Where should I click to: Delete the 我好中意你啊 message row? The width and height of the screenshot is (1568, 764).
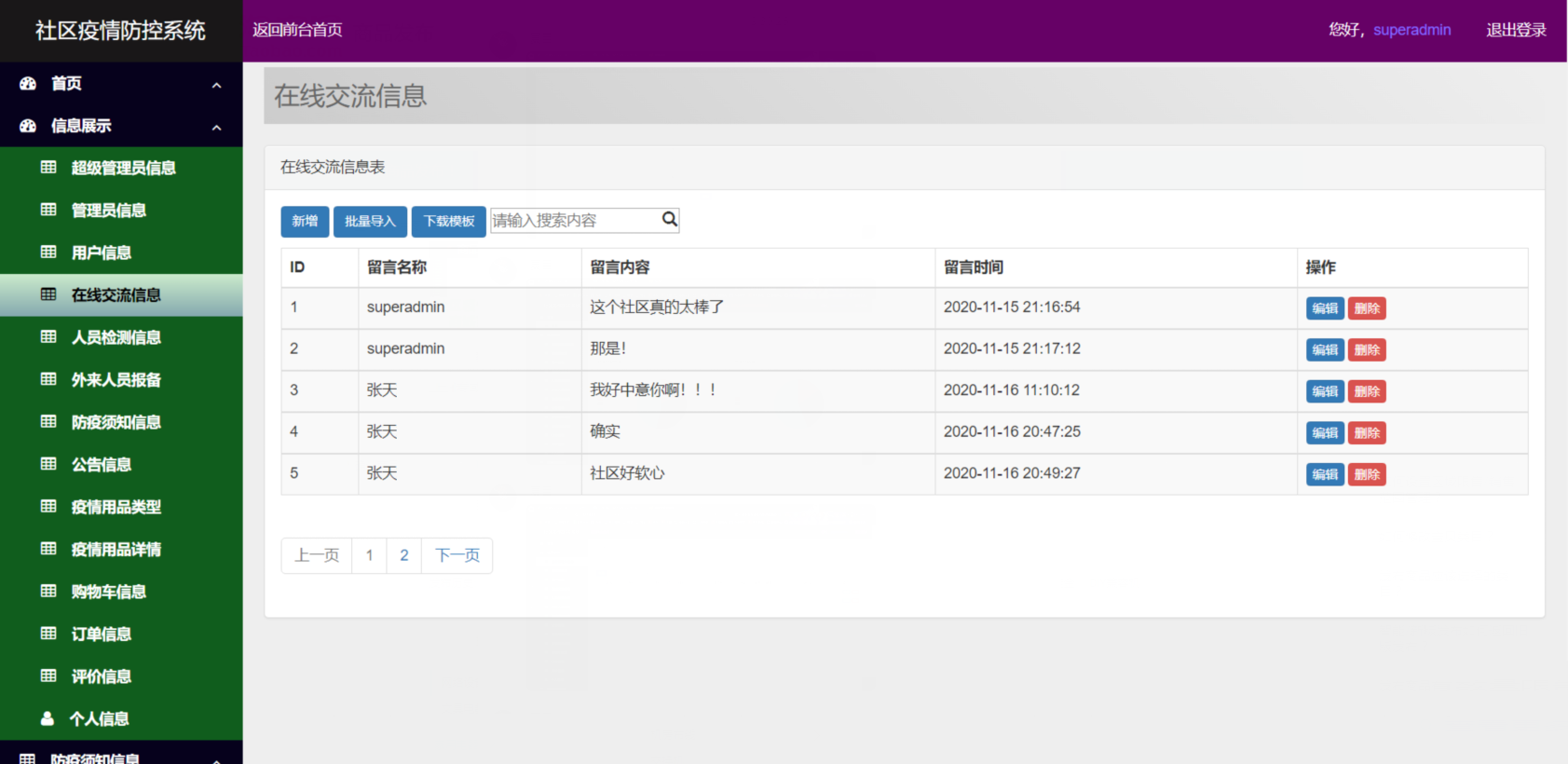pyautogui.click(x=1367, y=391)
